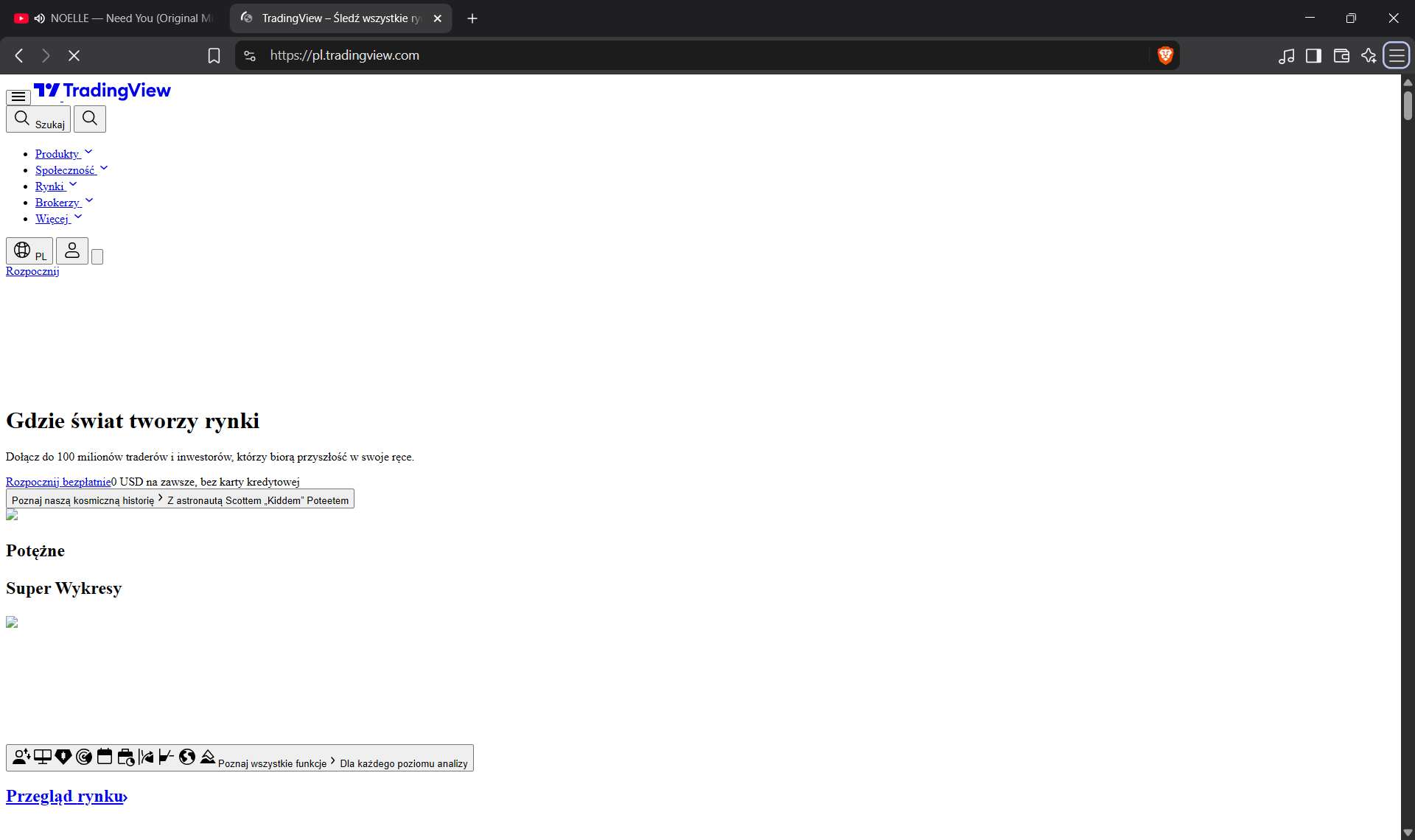Switch to the NOELLE Need You YouTube tab

point(116,18)
